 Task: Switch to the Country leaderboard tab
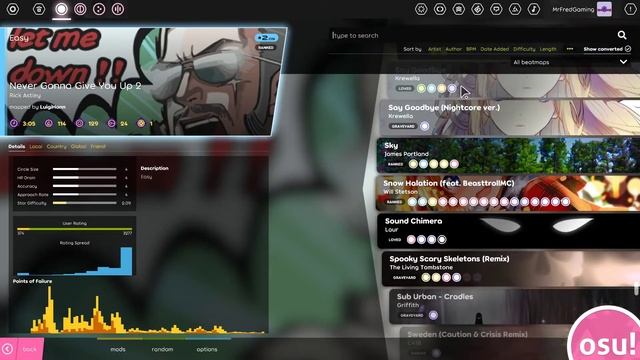pyautogui.click(x=56, y=147)
